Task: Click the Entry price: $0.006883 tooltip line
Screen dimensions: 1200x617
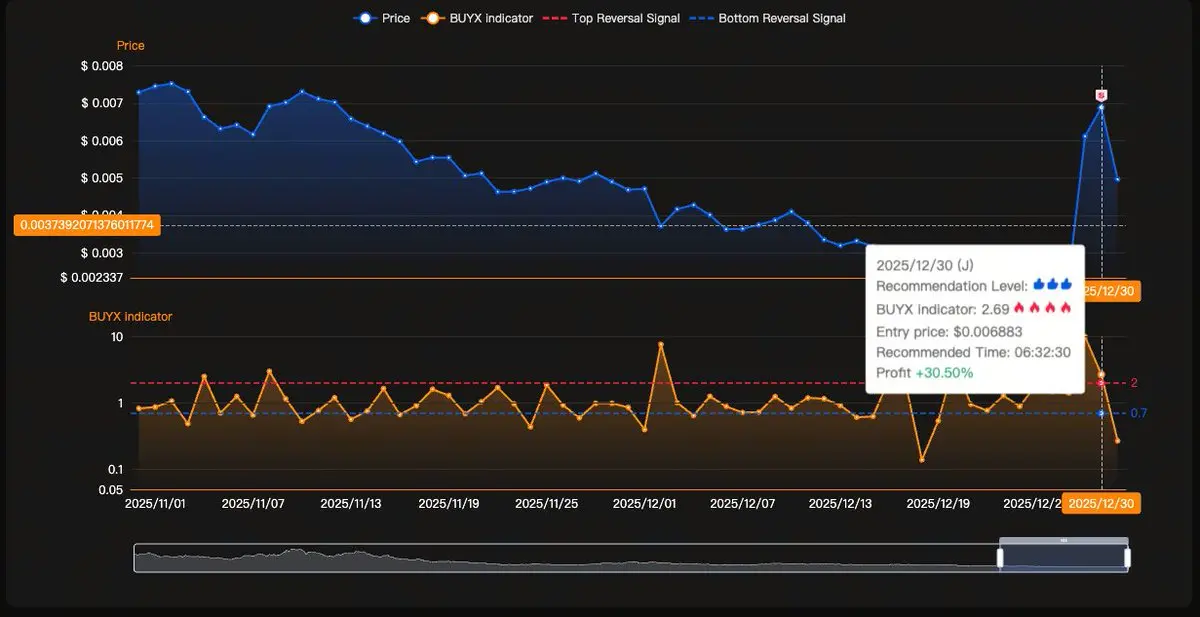Action: pos(949,331)
